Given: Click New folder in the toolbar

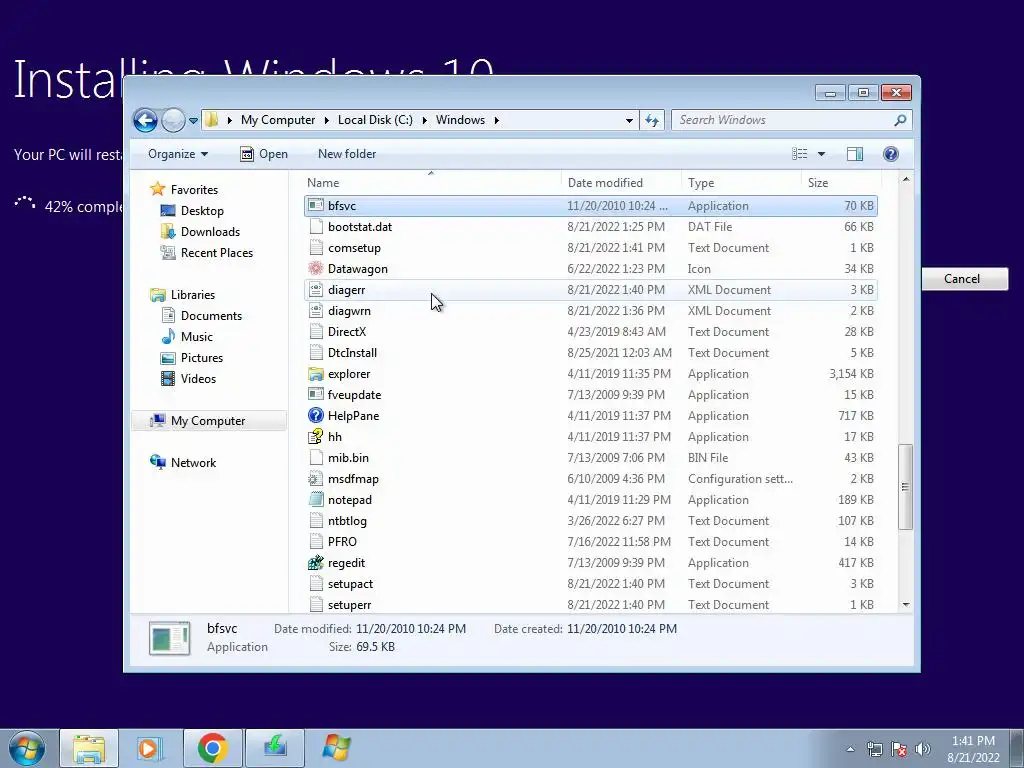Looking at the screenshot, I should [347, 154].
